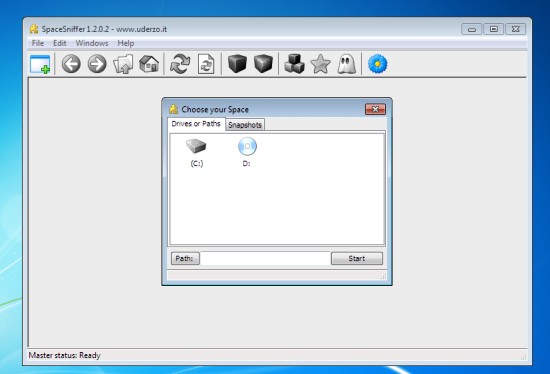Click the SpaceSniffer title bar app icon
The width and height of the screenshot is (550, 374).
click(34, 29)
